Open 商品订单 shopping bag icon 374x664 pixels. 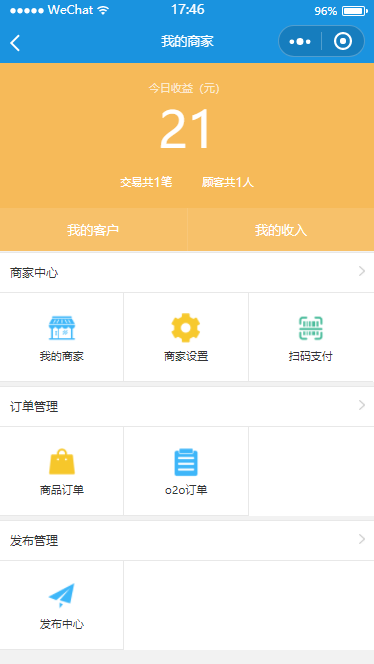pyautogui.click(x=62, y=462)
